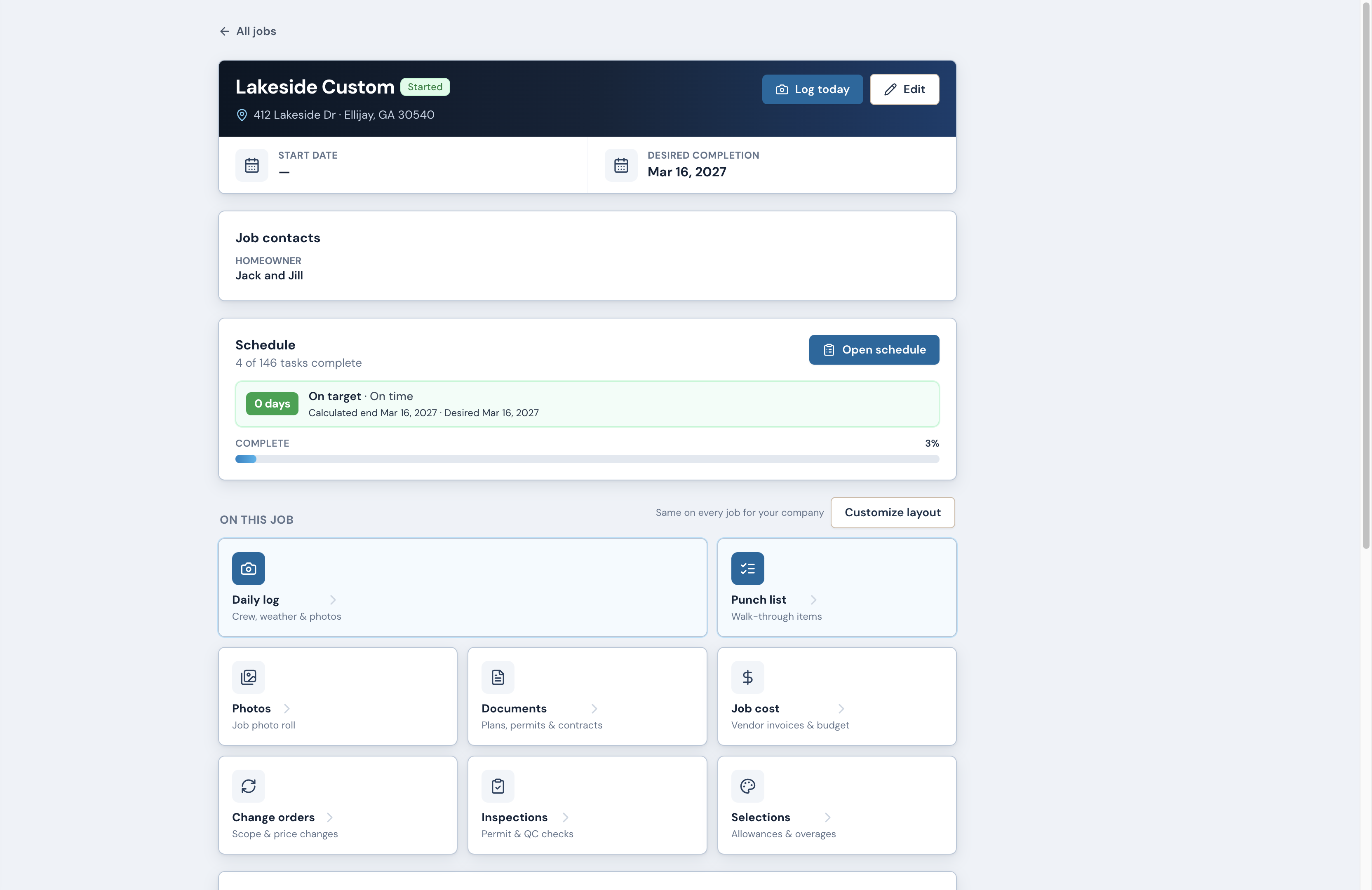This screenshot has width=1372, height=890.
Task: Click the Documents card title
Action: [514, 709]
